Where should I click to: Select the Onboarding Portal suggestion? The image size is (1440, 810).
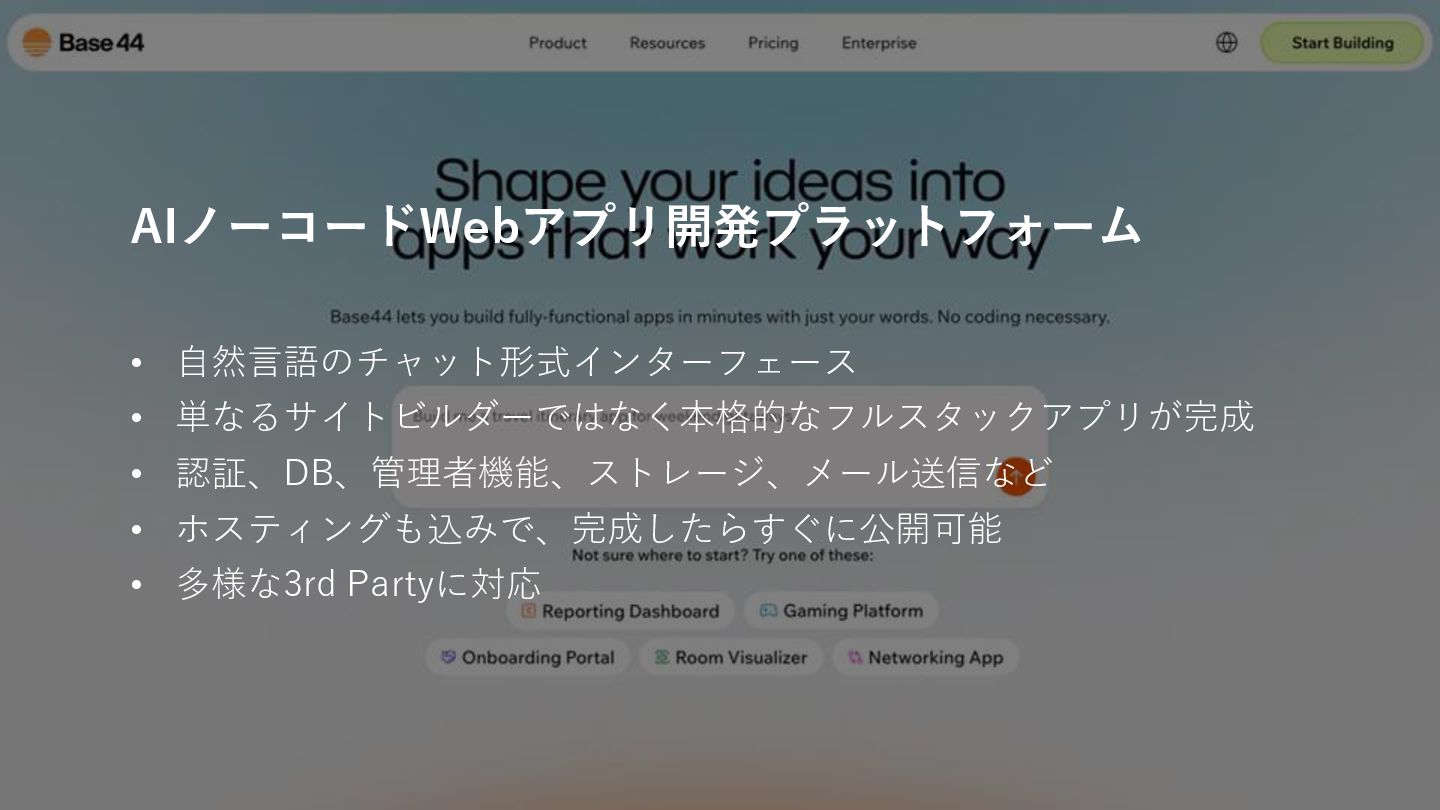pyautogui.click(x=528, y=657)
